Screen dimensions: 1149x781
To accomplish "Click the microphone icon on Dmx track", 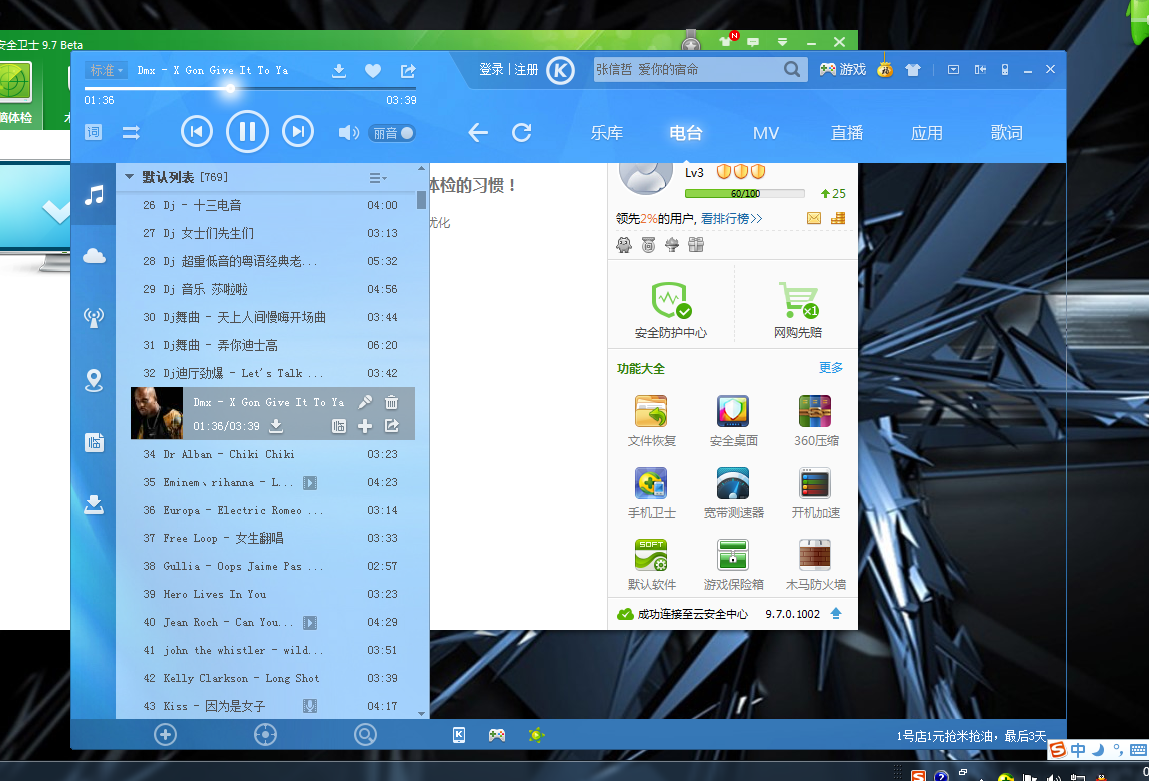I will pyautogui.click(x=365, y=402).
